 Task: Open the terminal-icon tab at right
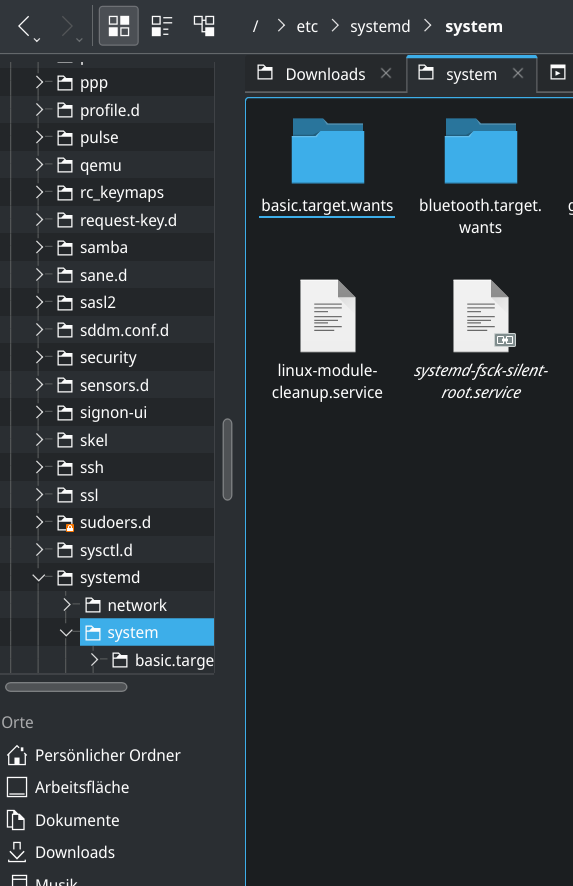coord(557,72)
